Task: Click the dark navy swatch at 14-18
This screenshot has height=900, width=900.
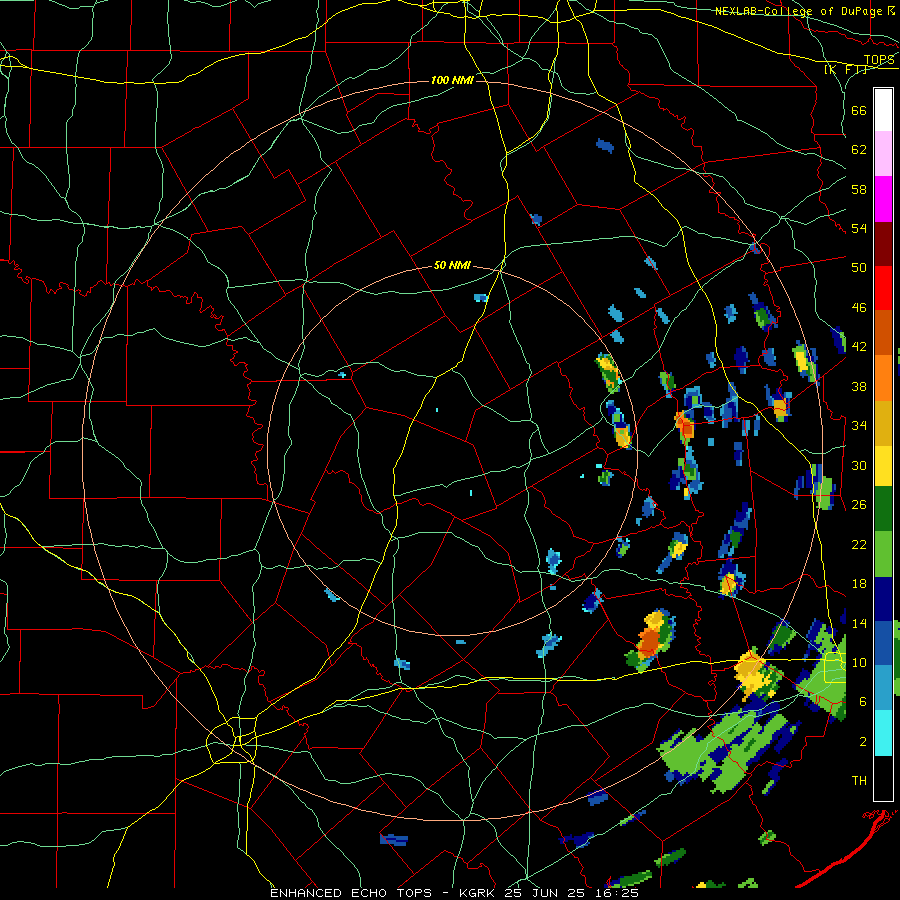Action: 883,599
